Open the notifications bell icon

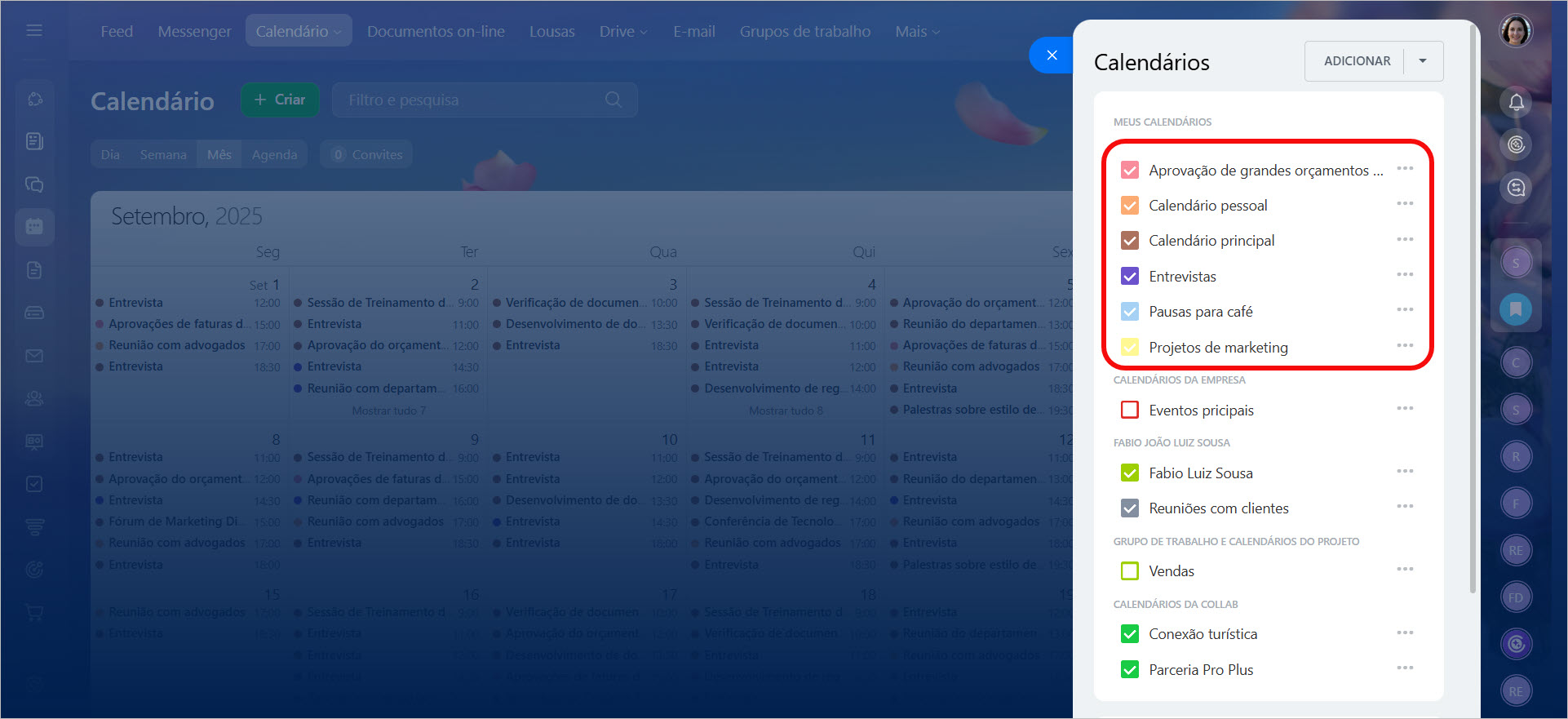click(1516, 103)
